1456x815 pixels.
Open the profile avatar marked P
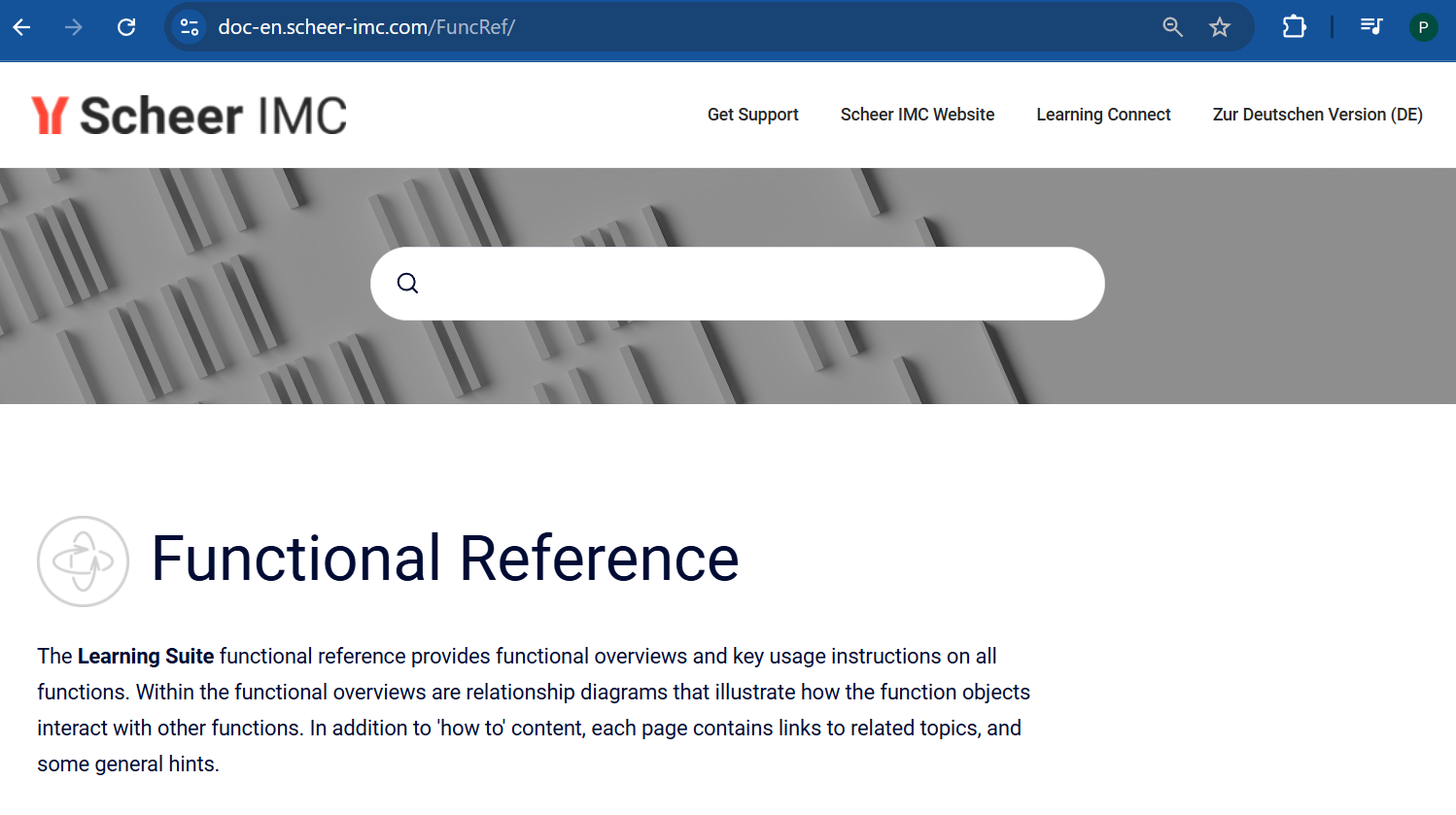pos(1423,26)
